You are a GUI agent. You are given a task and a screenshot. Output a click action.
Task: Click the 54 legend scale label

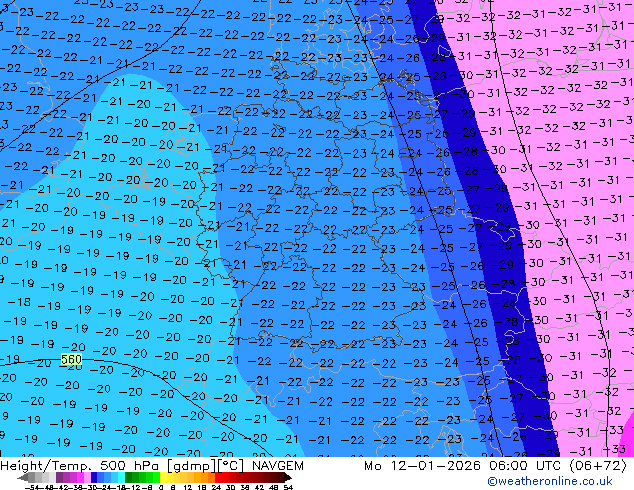tap(288, 487)
